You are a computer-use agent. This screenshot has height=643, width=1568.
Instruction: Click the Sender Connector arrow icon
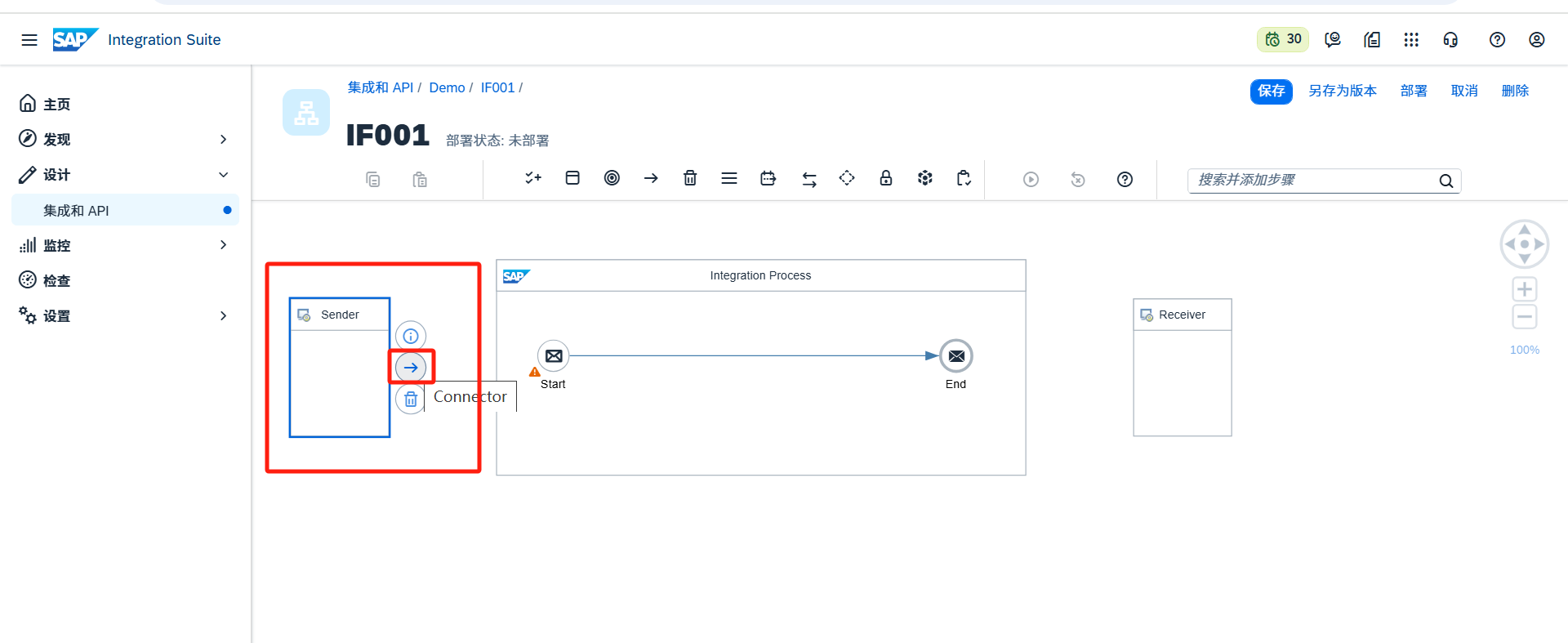(411, 368)
